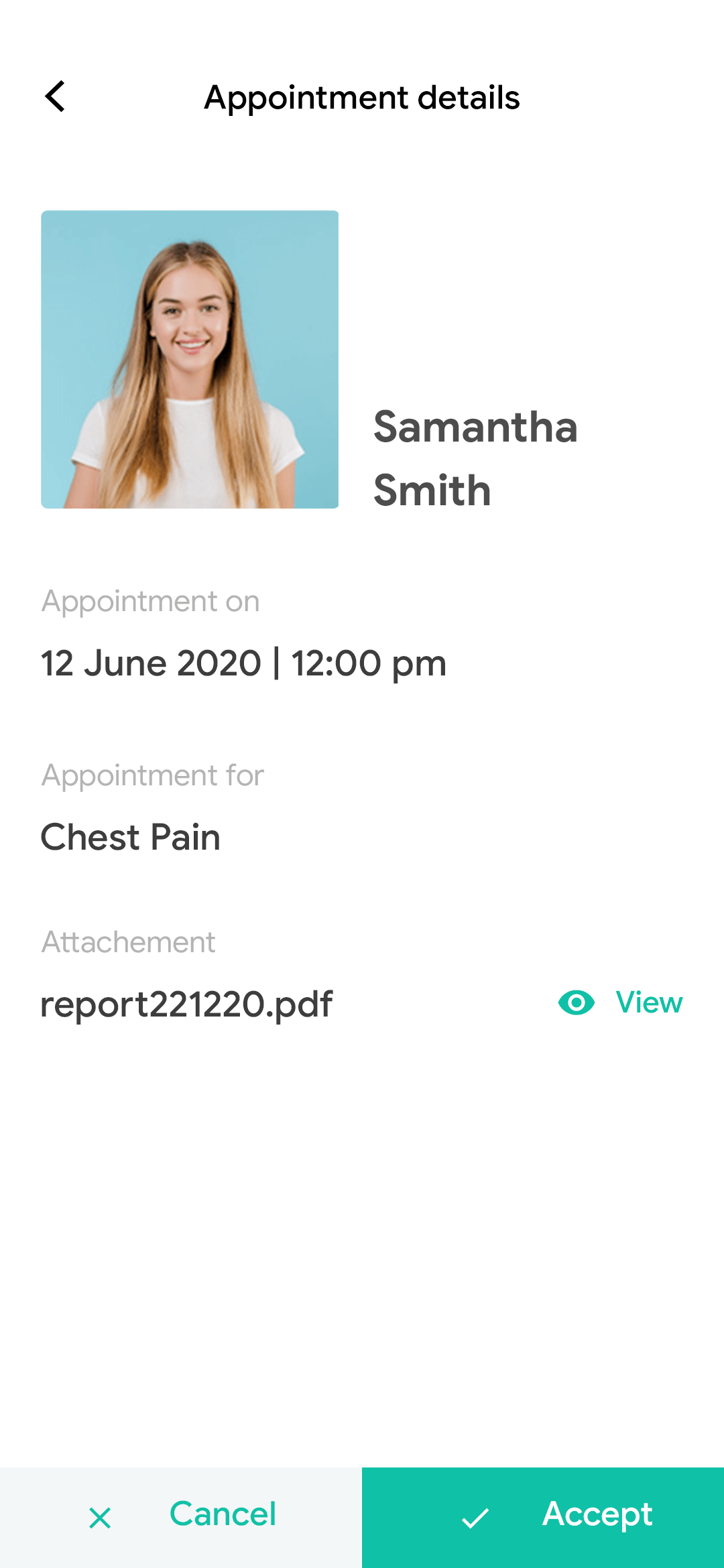The image size is (724, 1568).
Task: Select the date 12 June 2020
Action: tap(151, 663)
